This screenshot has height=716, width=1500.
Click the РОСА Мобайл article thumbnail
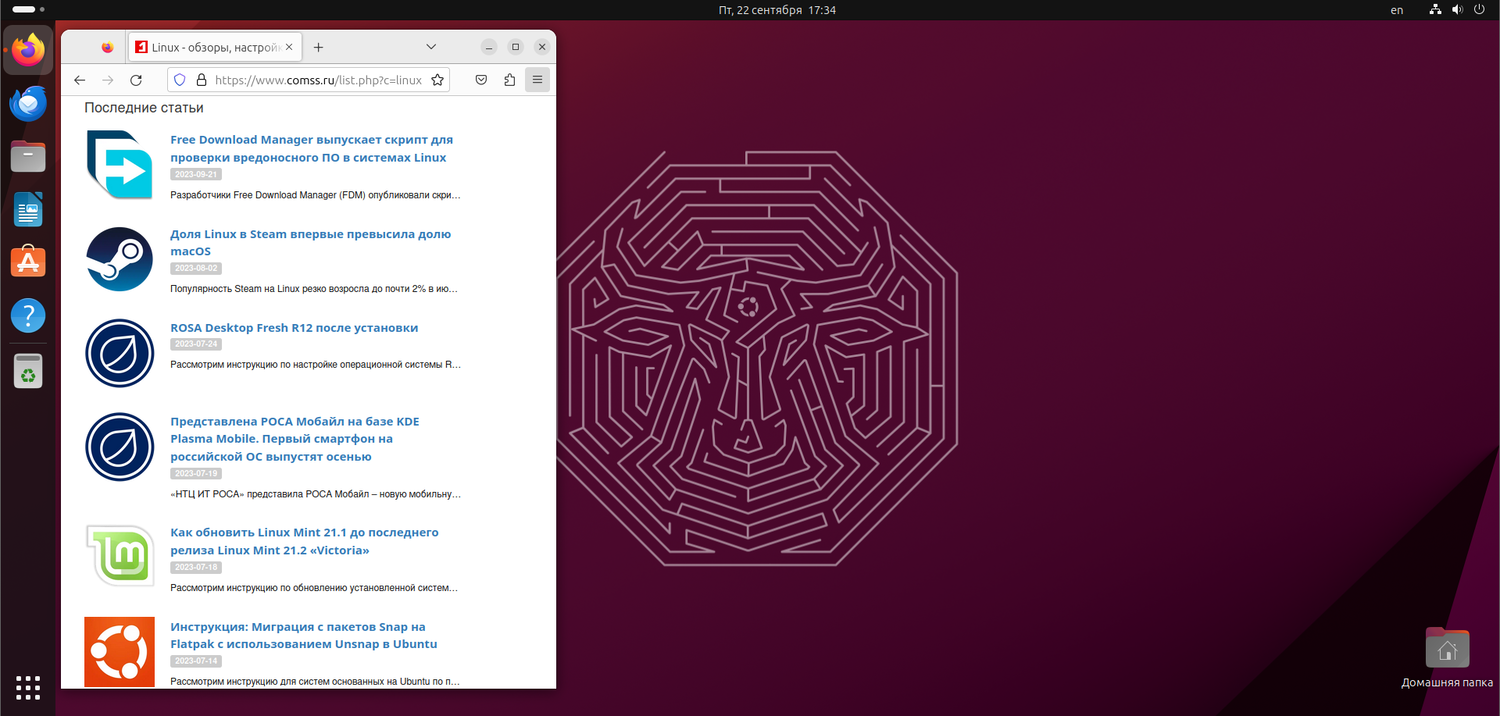119,447
